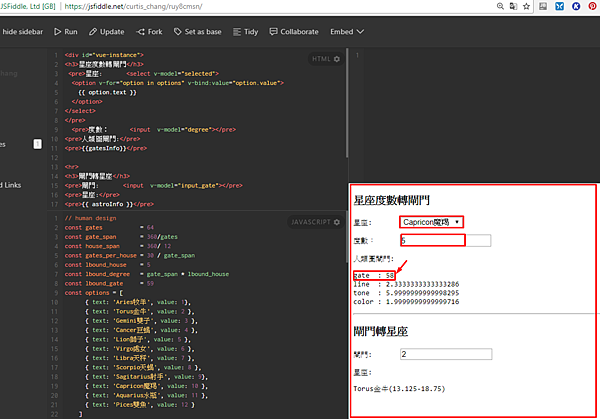Click the Pinterest extension icon
Viewport: 600px width, 419px height.
coord(592,6)
